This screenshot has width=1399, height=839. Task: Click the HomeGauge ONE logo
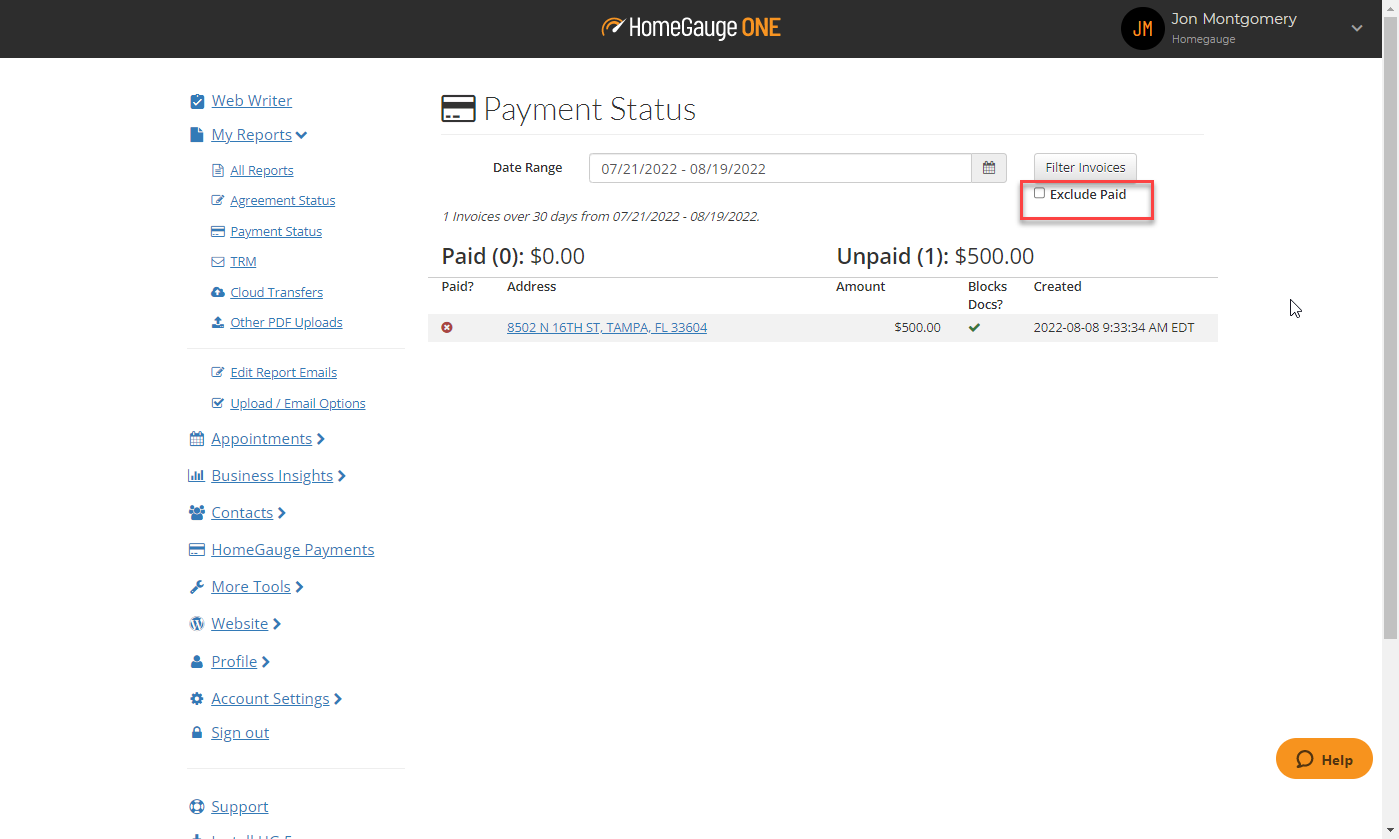(x=691, y=28)
